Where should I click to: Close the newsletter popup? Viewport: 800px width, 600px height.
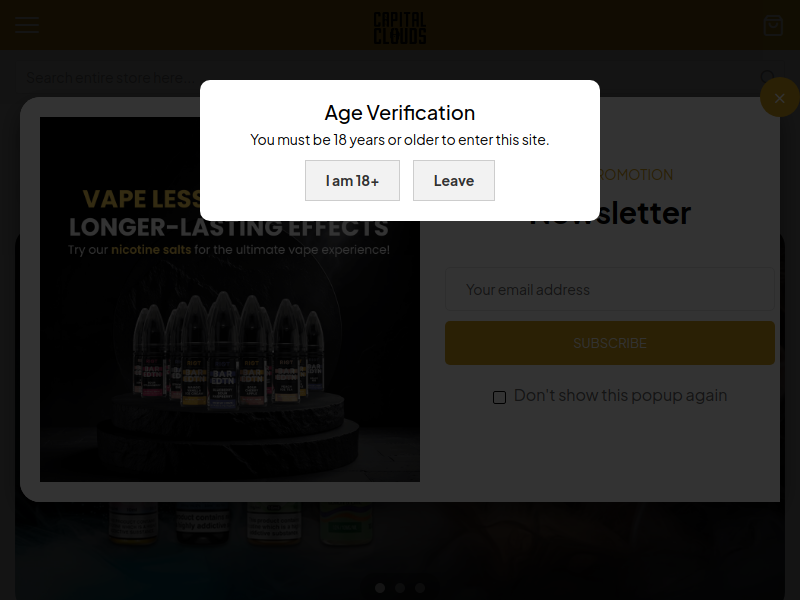(x=779, y=97)
